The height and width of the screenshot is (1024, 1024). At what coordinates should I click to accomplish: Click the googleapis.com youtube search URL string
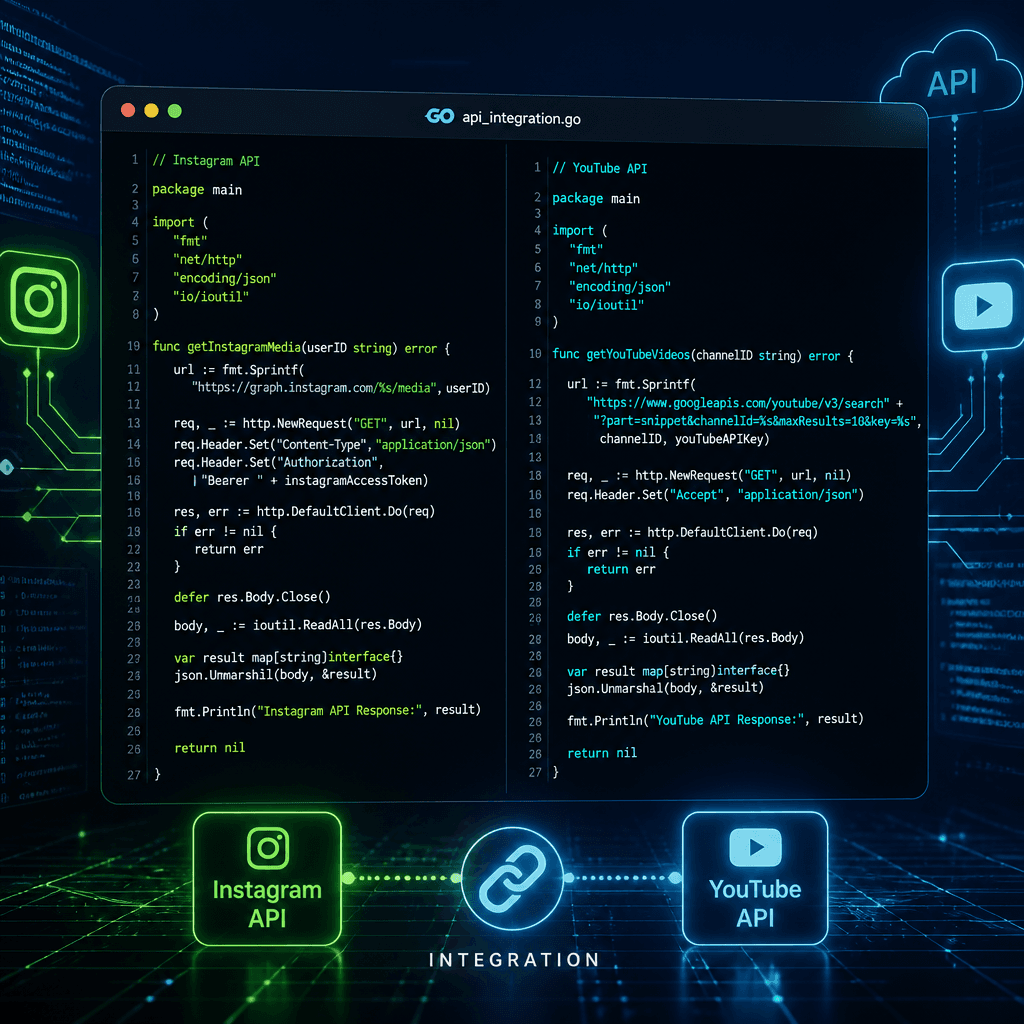click(738, 403)
